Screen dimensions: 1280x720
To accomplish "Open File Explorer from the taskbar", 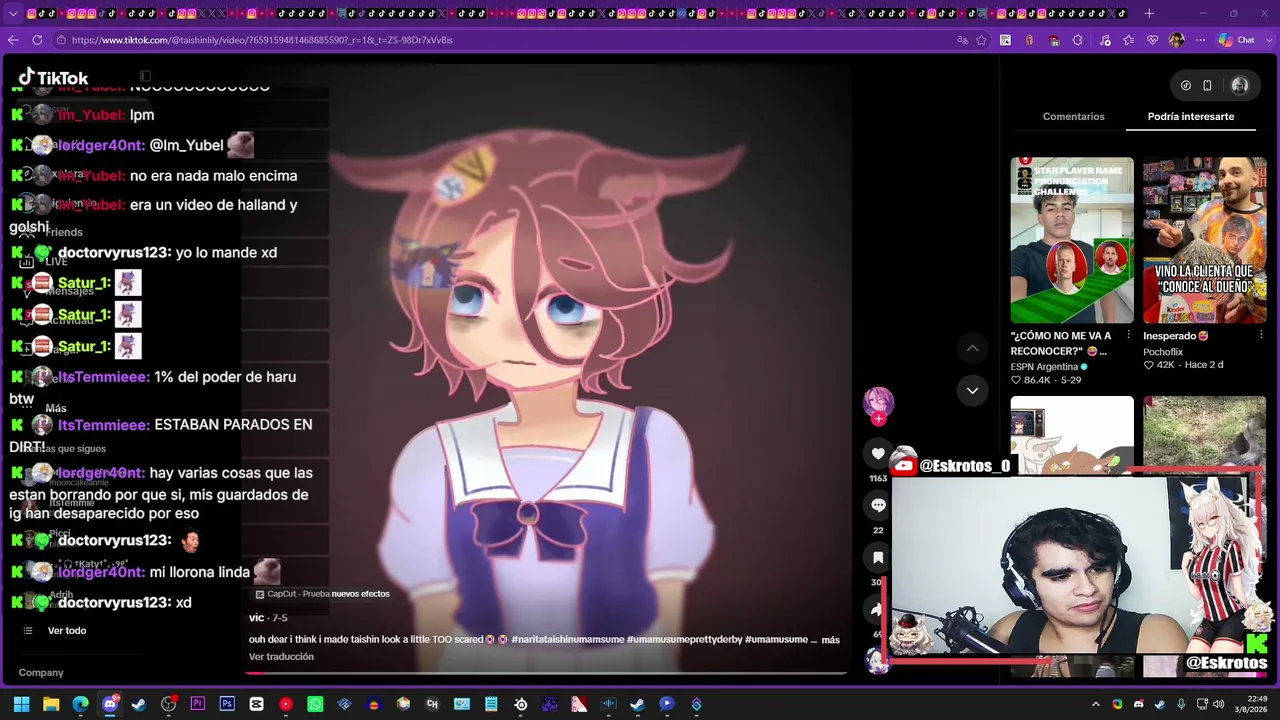I will coord(51,704).
